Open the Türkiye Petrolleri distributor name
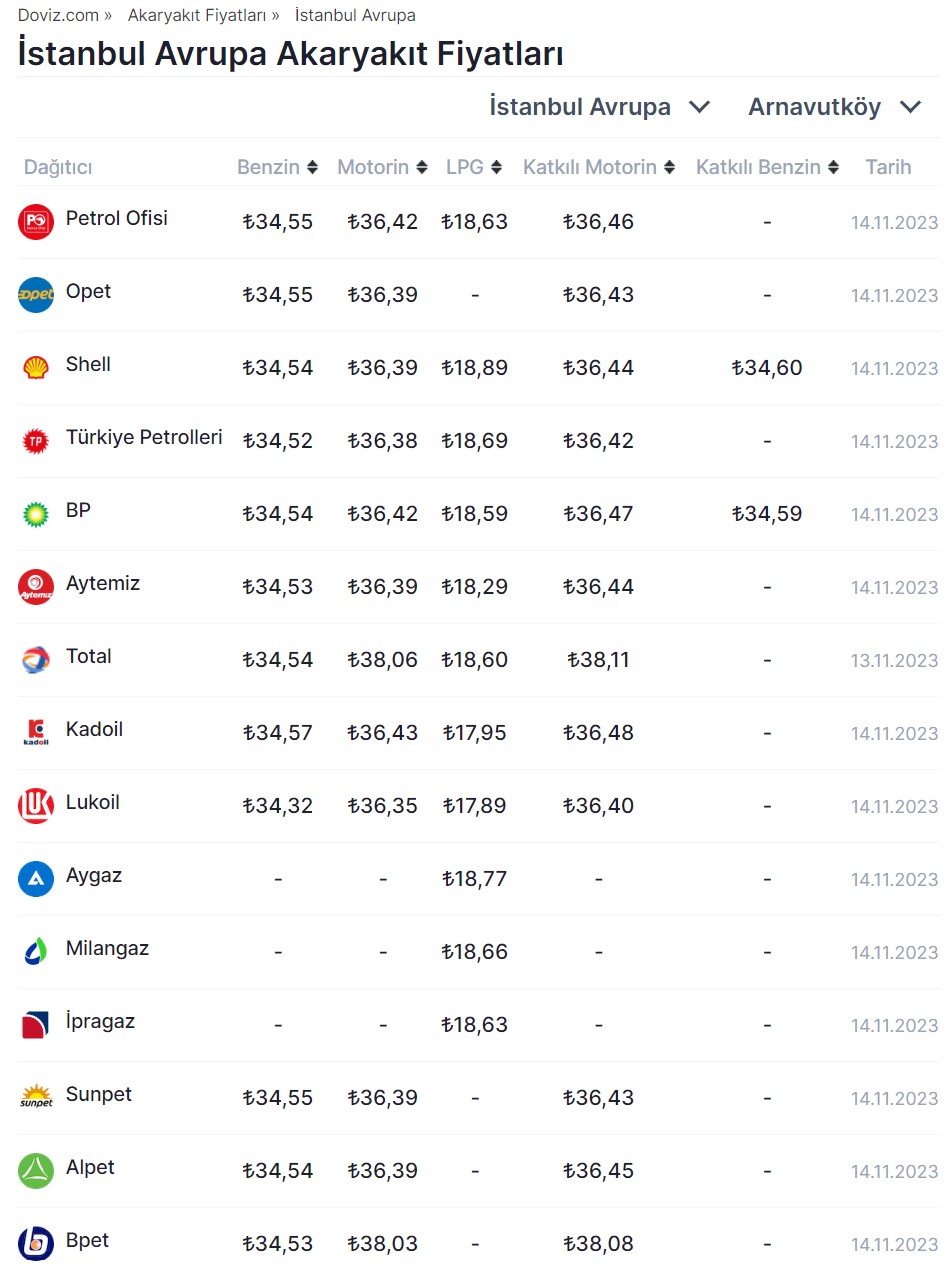This screenshot has width=949, height=1264. tap(144, 437)
